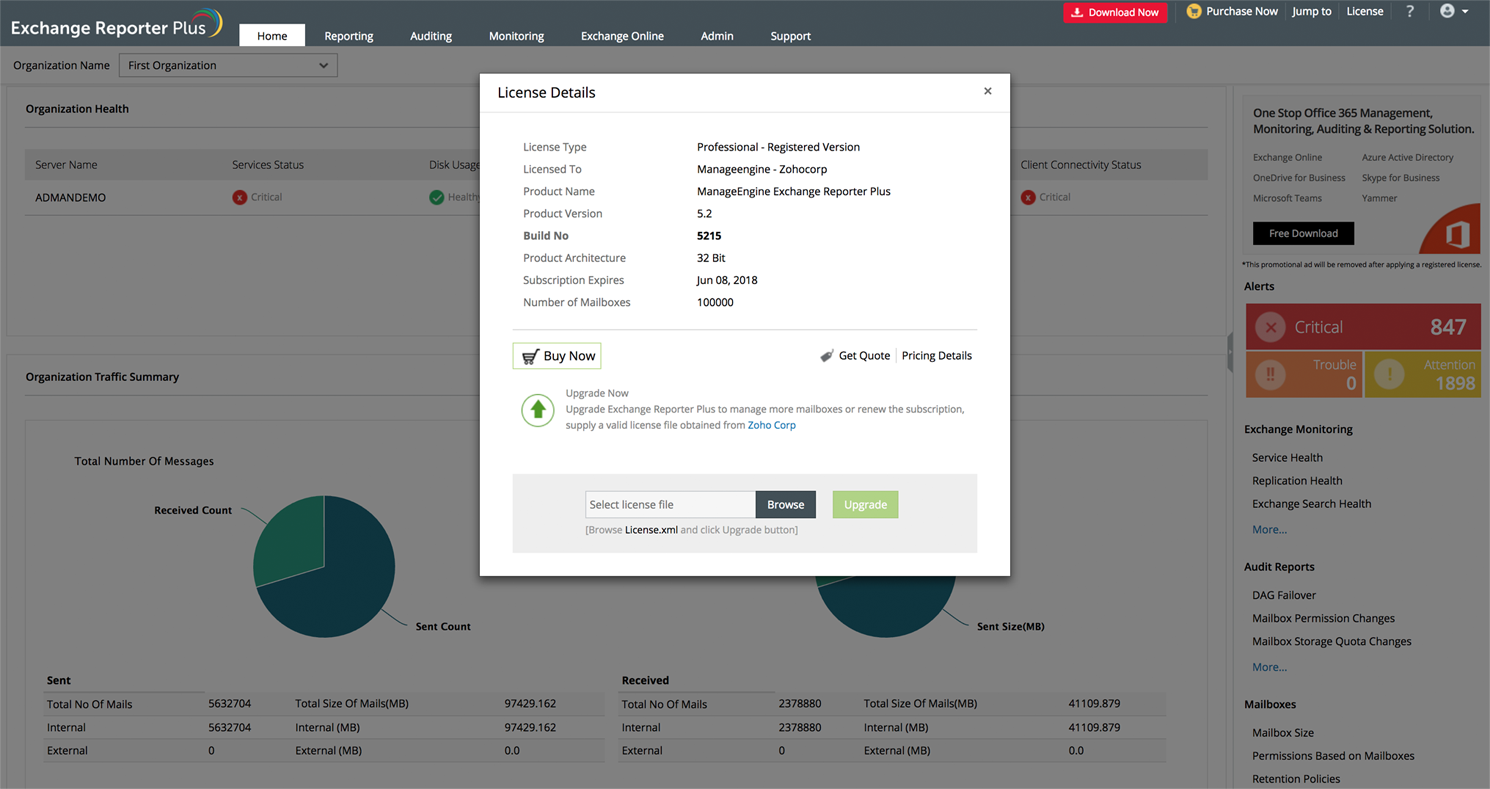Open Mailbox Permission Changes report
The image size is (1490, 789).
click(1323, 618)
